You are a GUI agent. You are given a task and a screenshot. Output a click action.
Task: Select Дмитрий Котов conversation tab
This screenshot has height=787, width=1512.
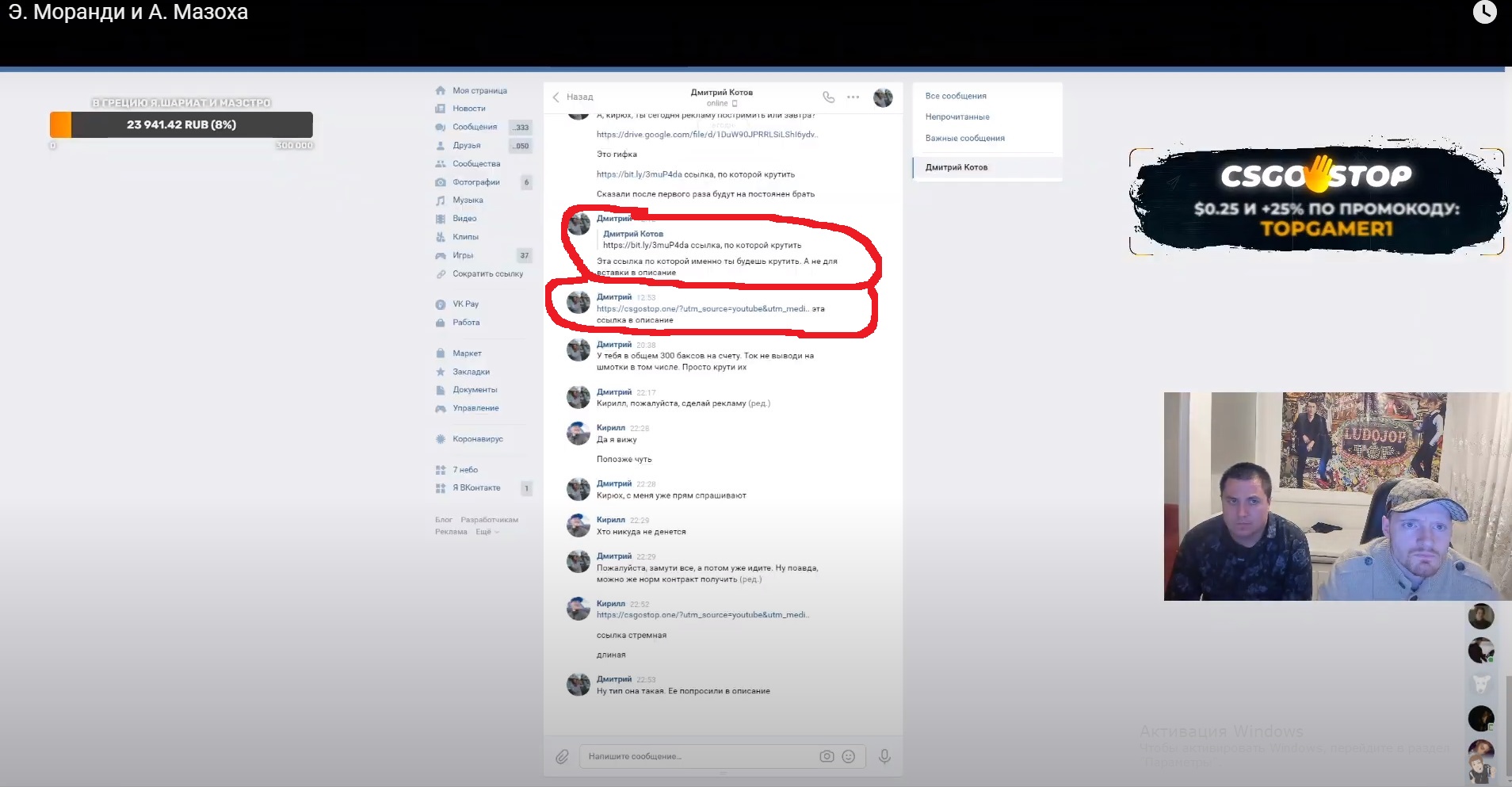point(987,167)
